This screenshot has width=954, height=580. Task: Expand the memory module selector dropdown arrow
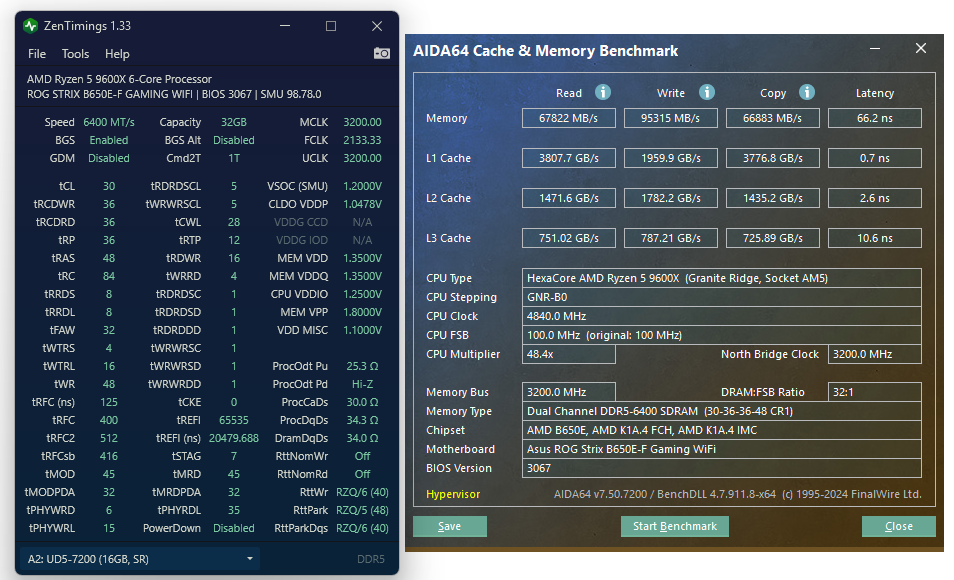point(249,559)
